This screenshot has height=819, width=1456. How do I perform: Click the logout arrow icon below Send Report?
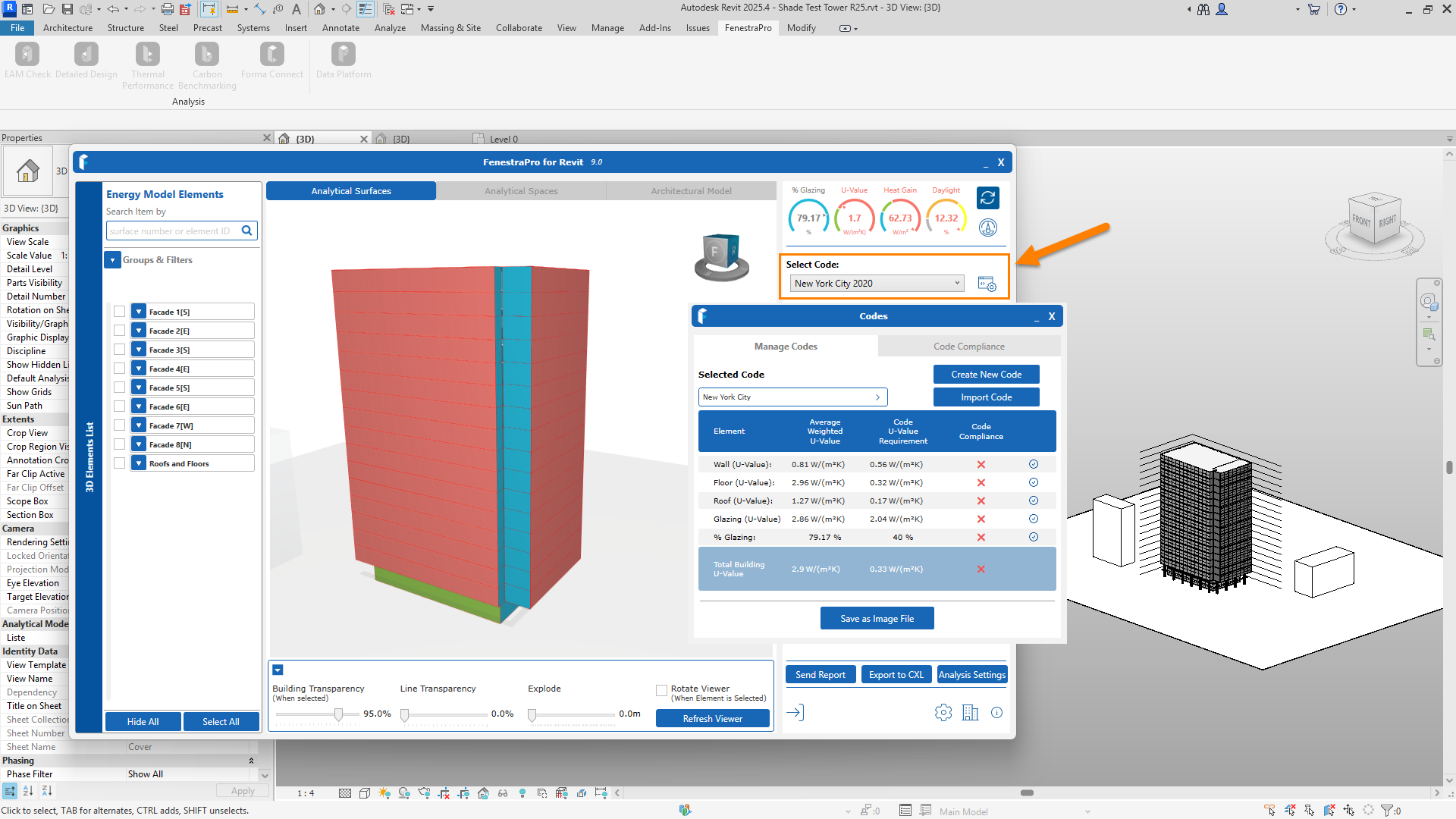pos(795,713)
